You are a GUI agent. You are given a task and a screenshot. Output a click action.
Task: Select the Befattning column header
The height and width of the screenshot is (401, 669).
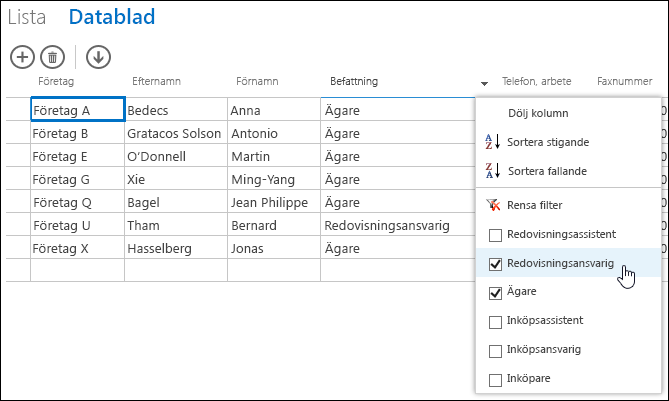(x=354, y=81)
